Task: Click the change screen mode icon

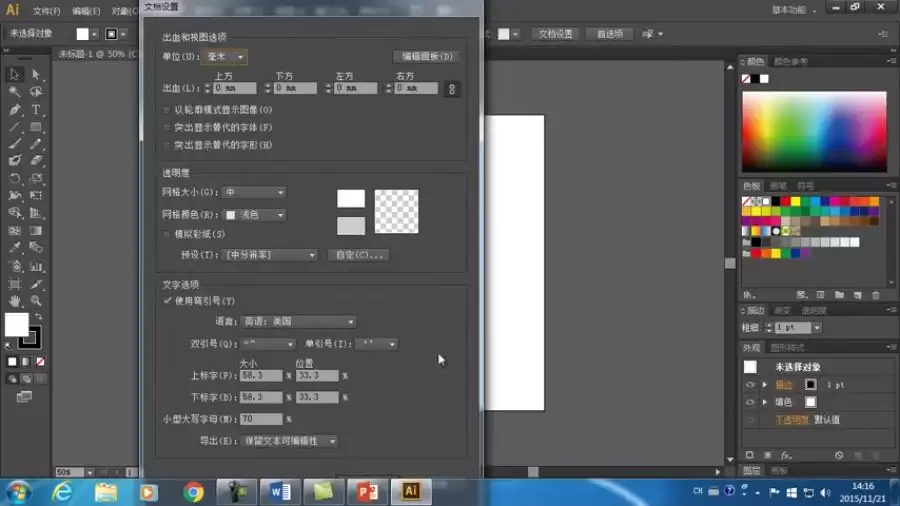Action: click(x=24, y=397)
